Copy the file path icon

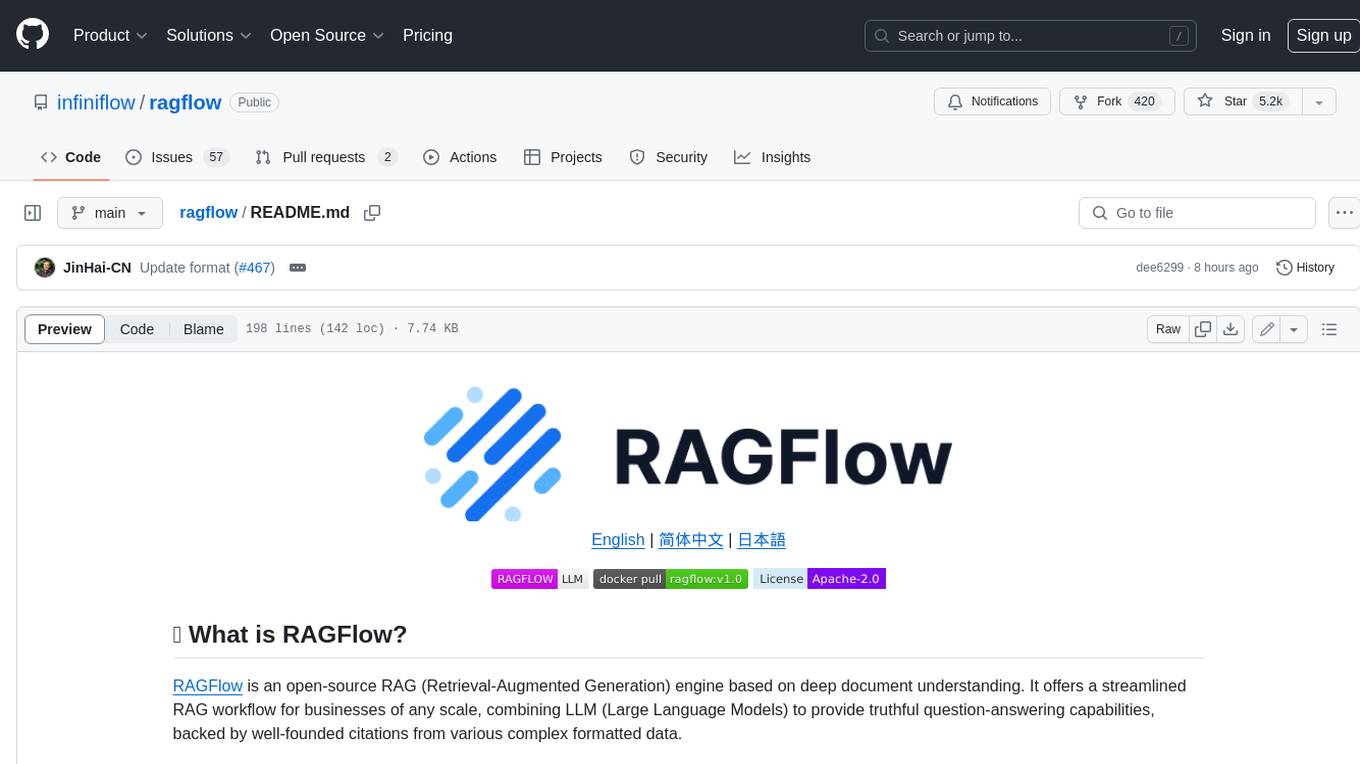coord(372,213)
